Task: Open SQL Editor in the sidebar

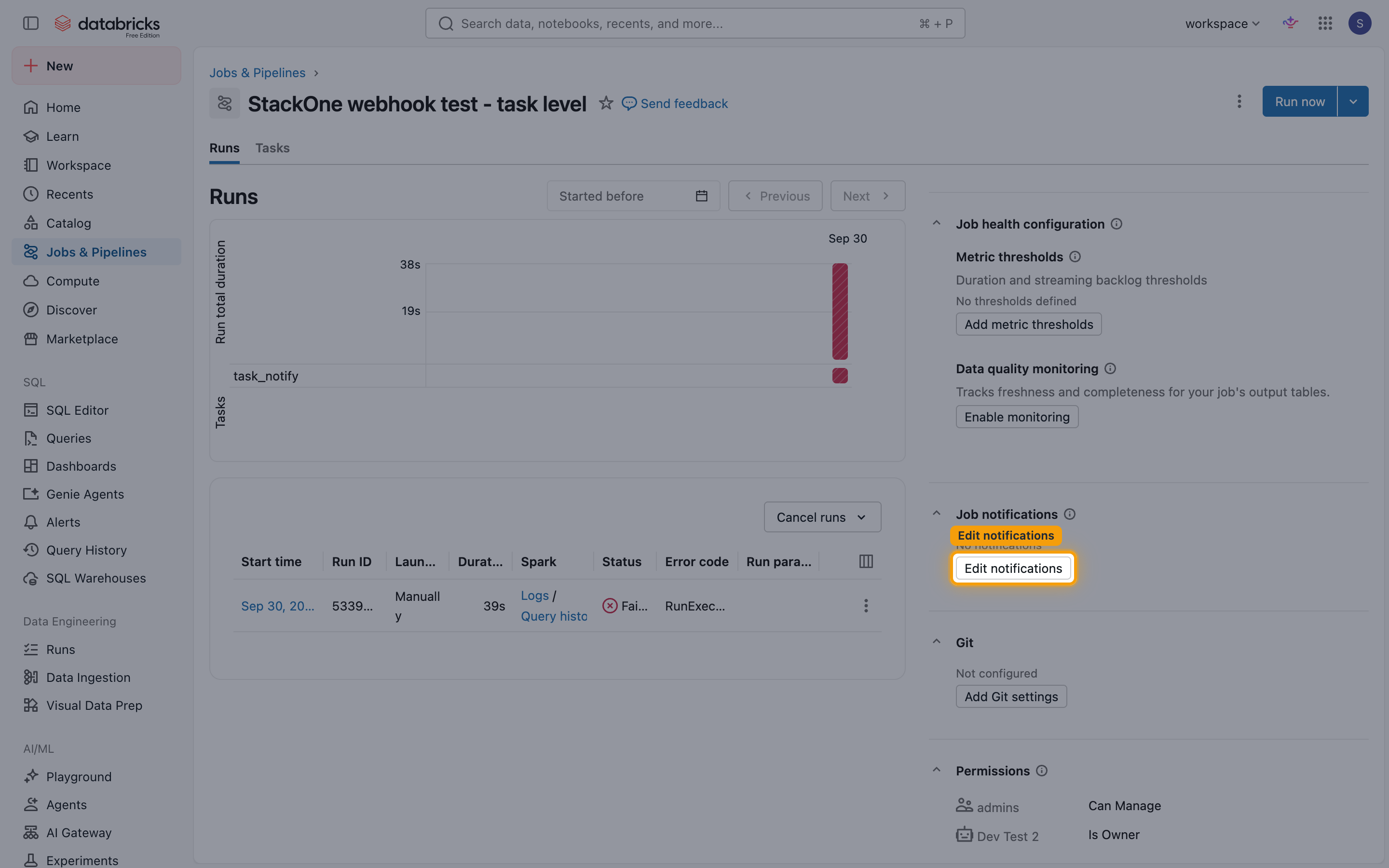Action: [x=96, y=410]
